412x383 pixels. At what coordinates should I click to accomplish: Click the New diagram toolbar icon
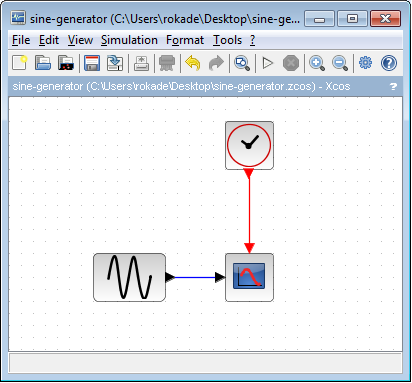coord(20,63)
